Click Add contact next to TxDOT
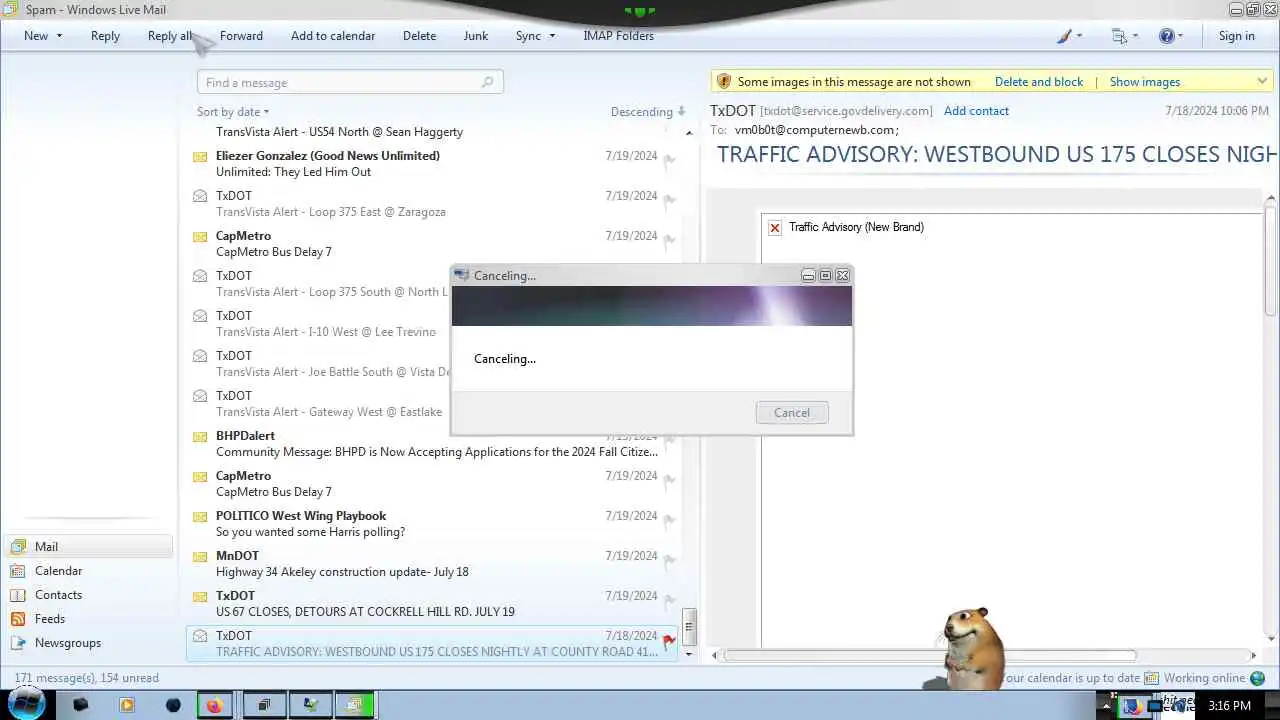Image resolution: width=1280 pixels, height=720 pixels. pos(976,111)
